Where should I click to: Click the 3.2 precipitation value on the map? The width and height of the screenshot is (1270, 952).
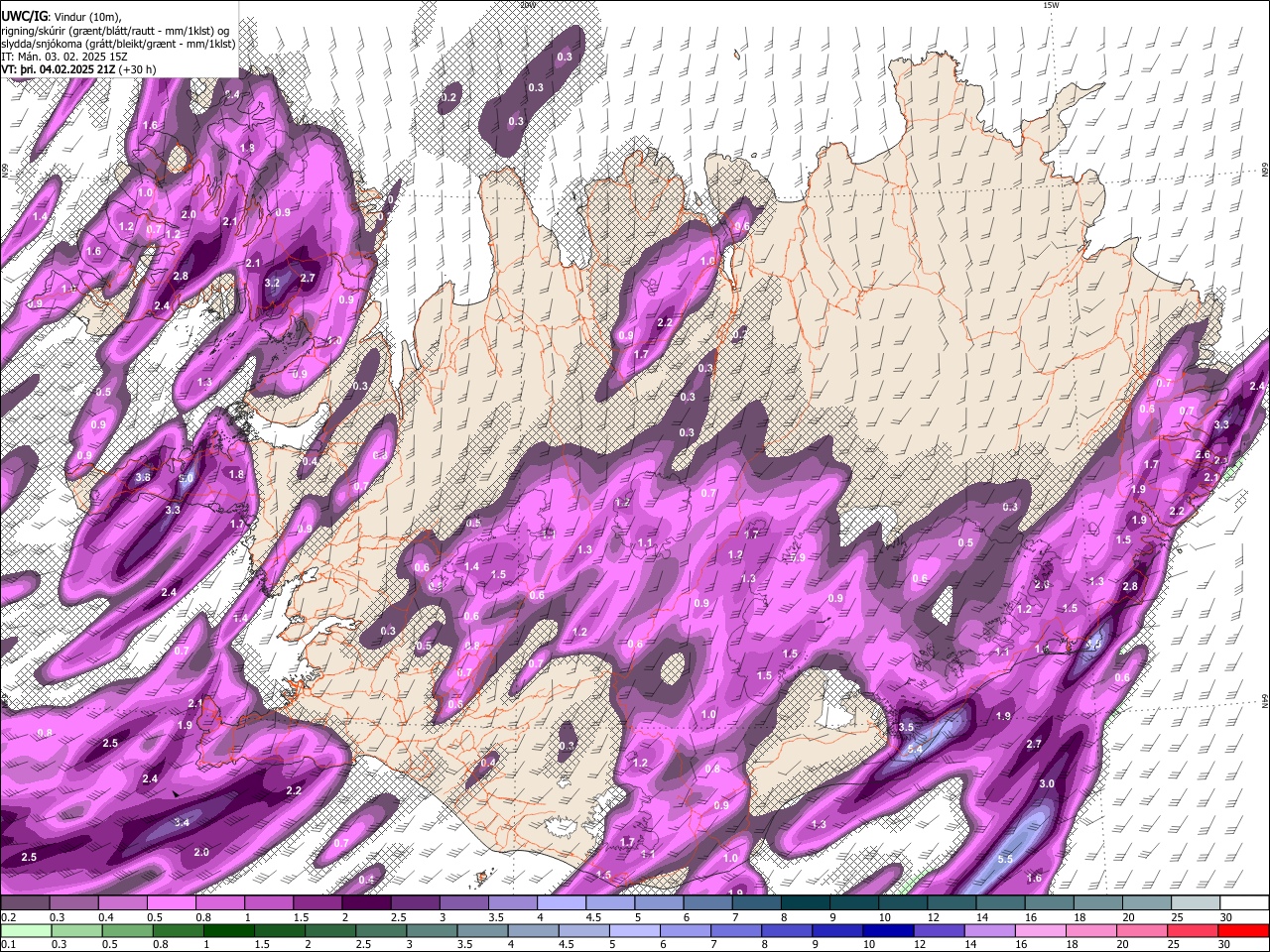coord(273,283)
